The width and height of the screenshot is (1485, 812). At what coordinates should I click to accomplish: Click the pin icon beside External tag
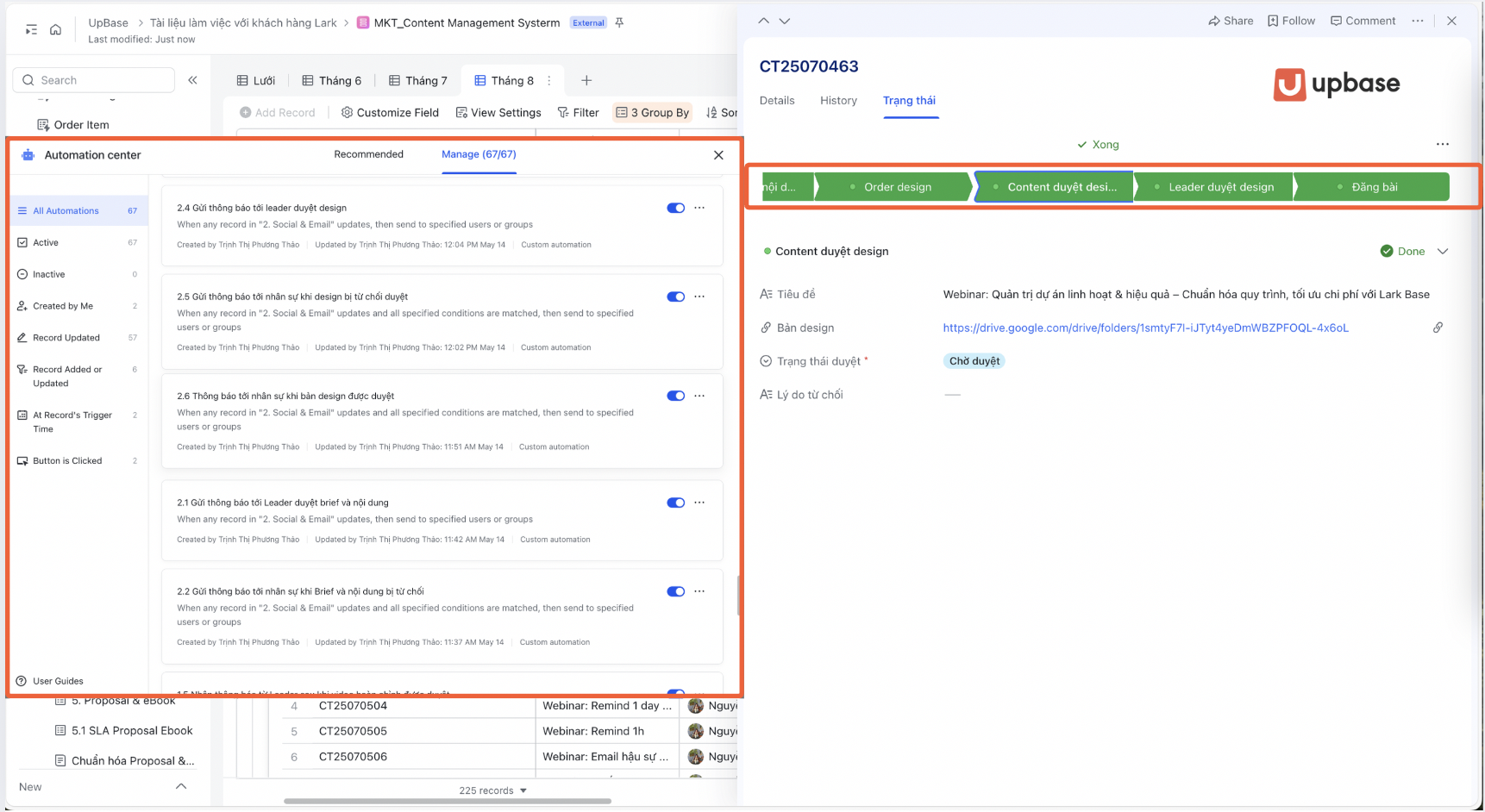[x=619, y=22]
